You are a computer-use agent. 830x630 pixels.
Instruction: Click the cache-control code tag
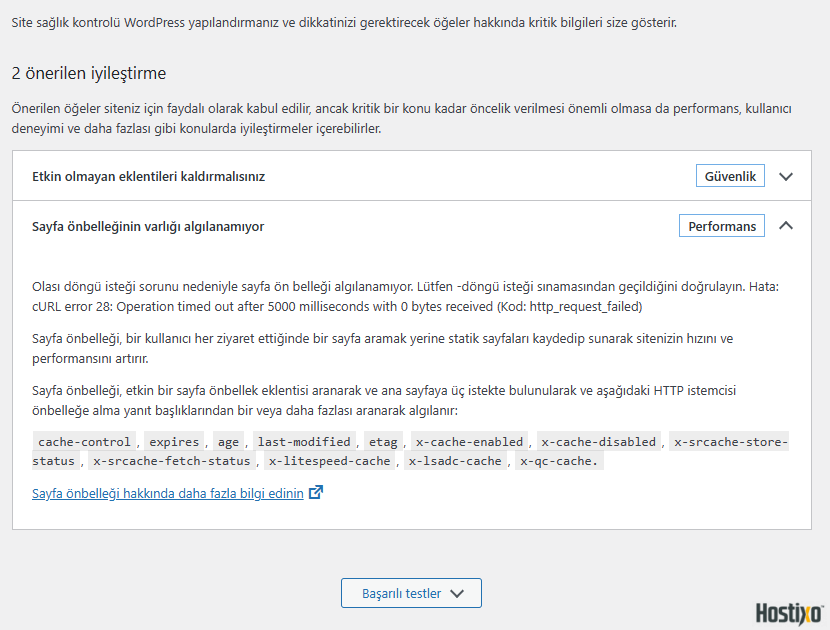[84, 441]
